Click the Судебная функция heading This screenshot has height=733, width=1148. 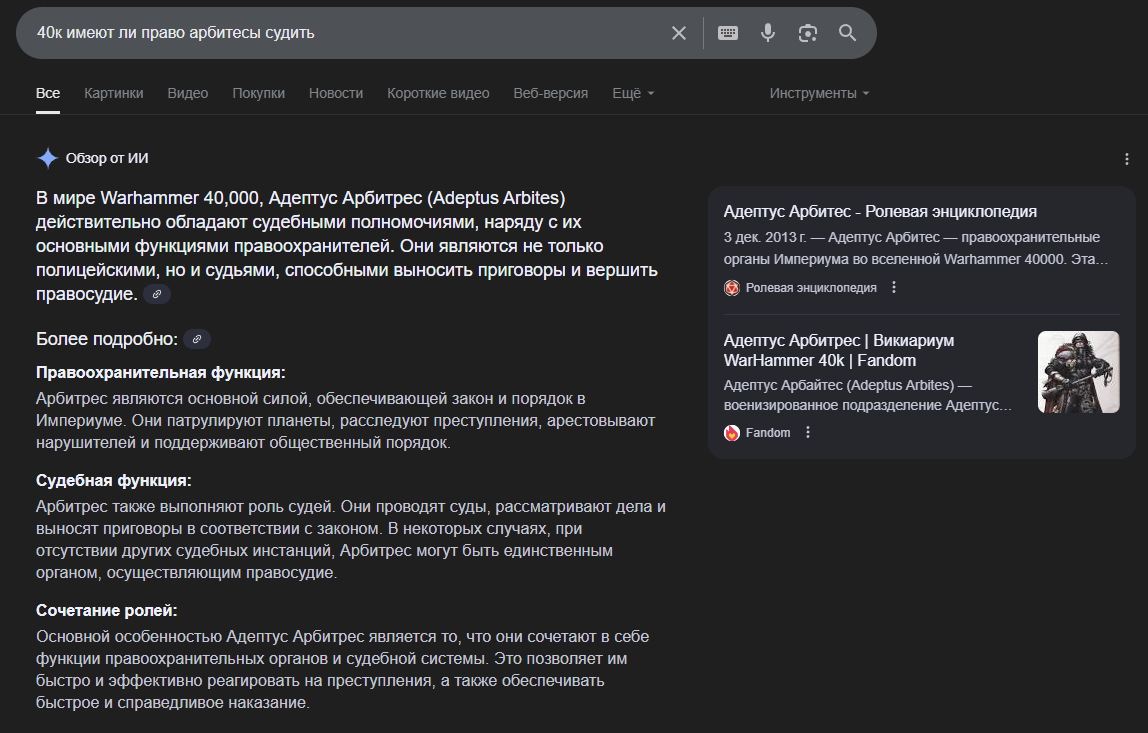click(113, 480)
